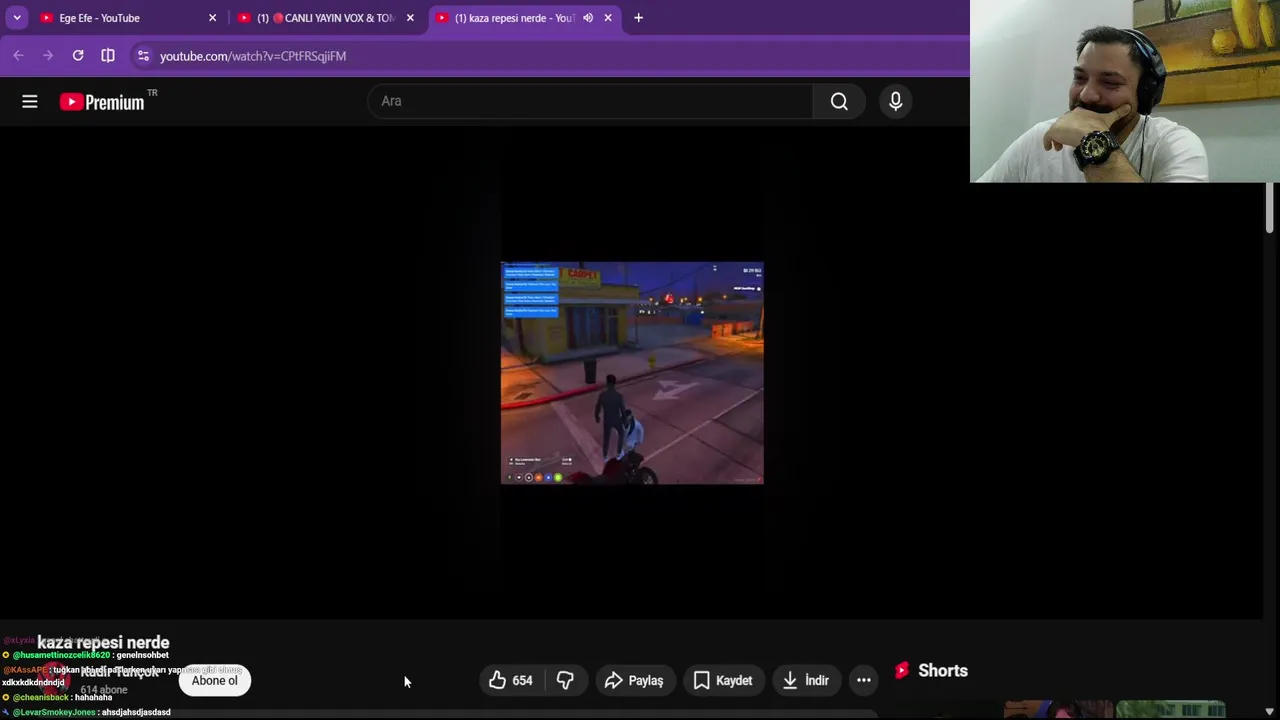
Task: Open more actions three-dot menu
Action: [x=863, y=680]
